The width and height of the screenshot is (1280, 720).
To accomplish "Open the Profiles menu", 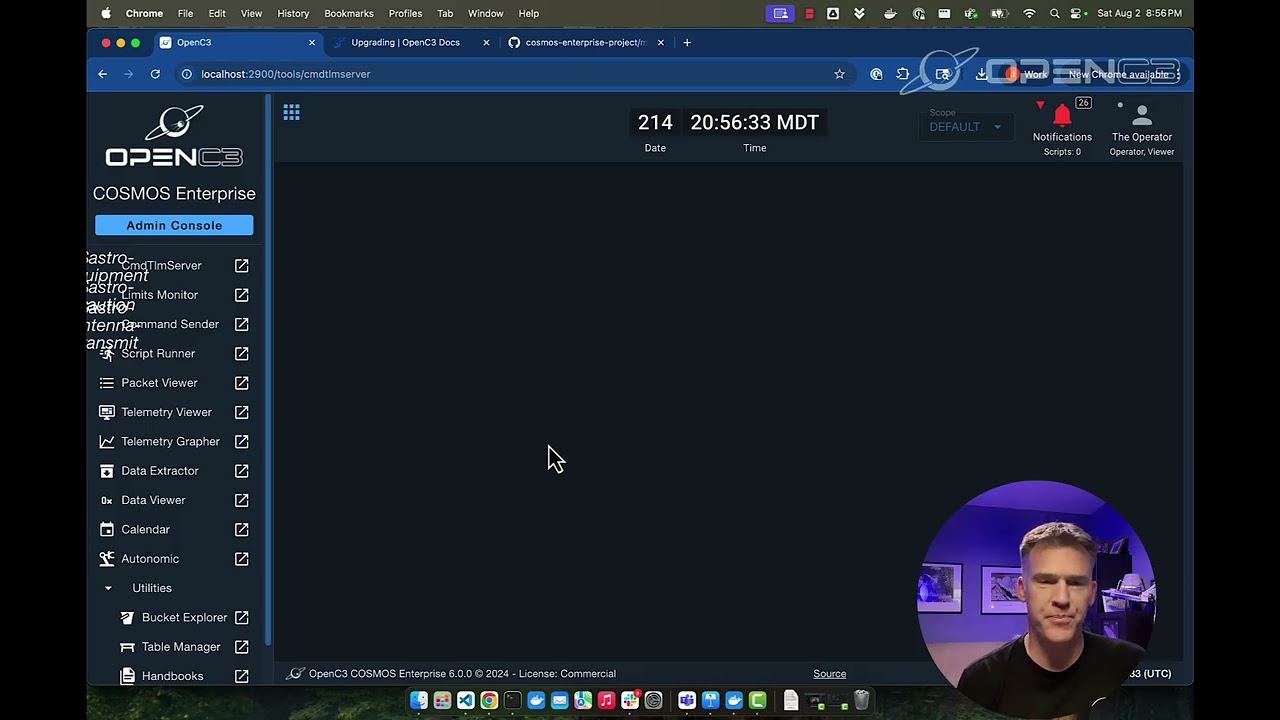I will point(405,13).
